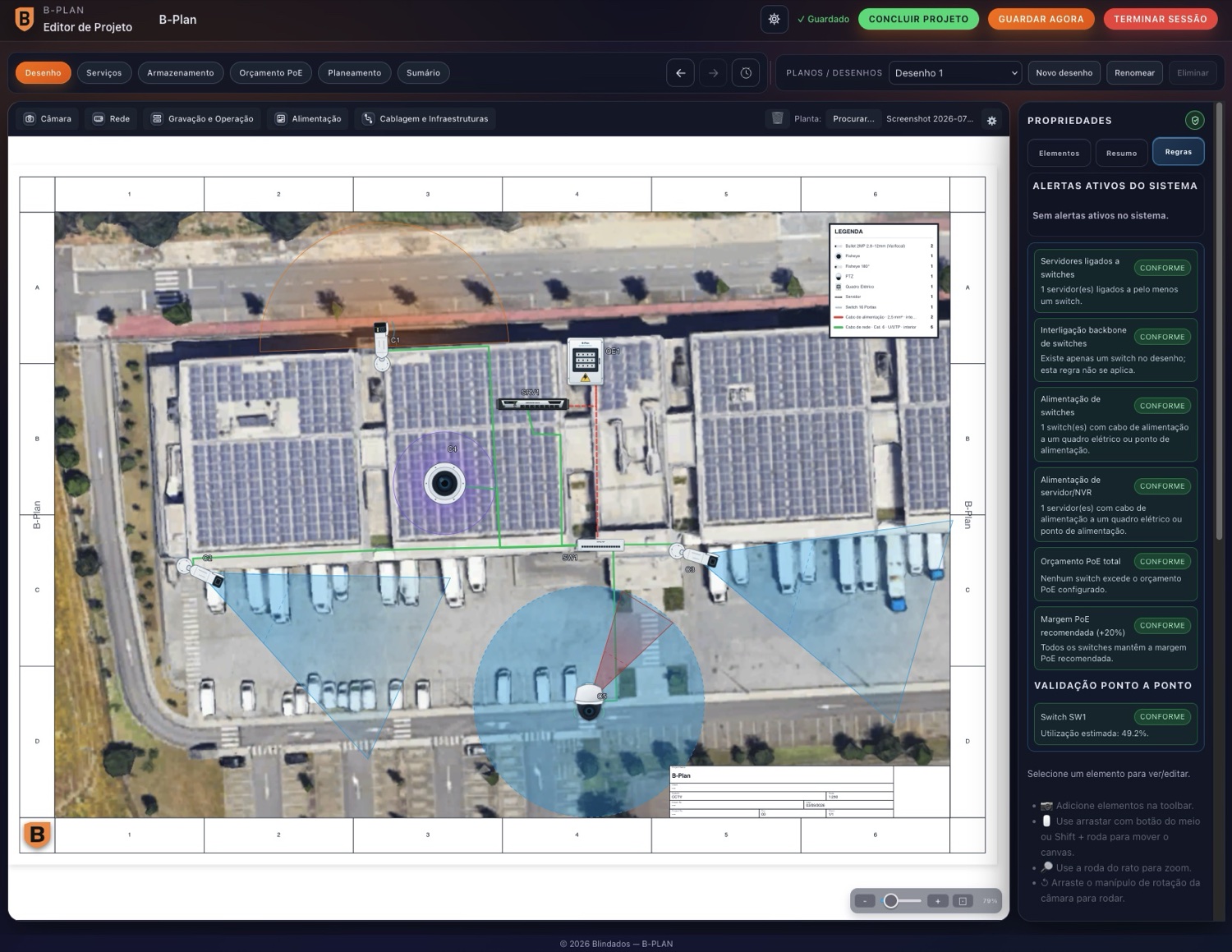This screenshot has width=1232, height=952.
Task: Click the zoom slider handle
Action: pyautogui.click(x=890, y=901)
